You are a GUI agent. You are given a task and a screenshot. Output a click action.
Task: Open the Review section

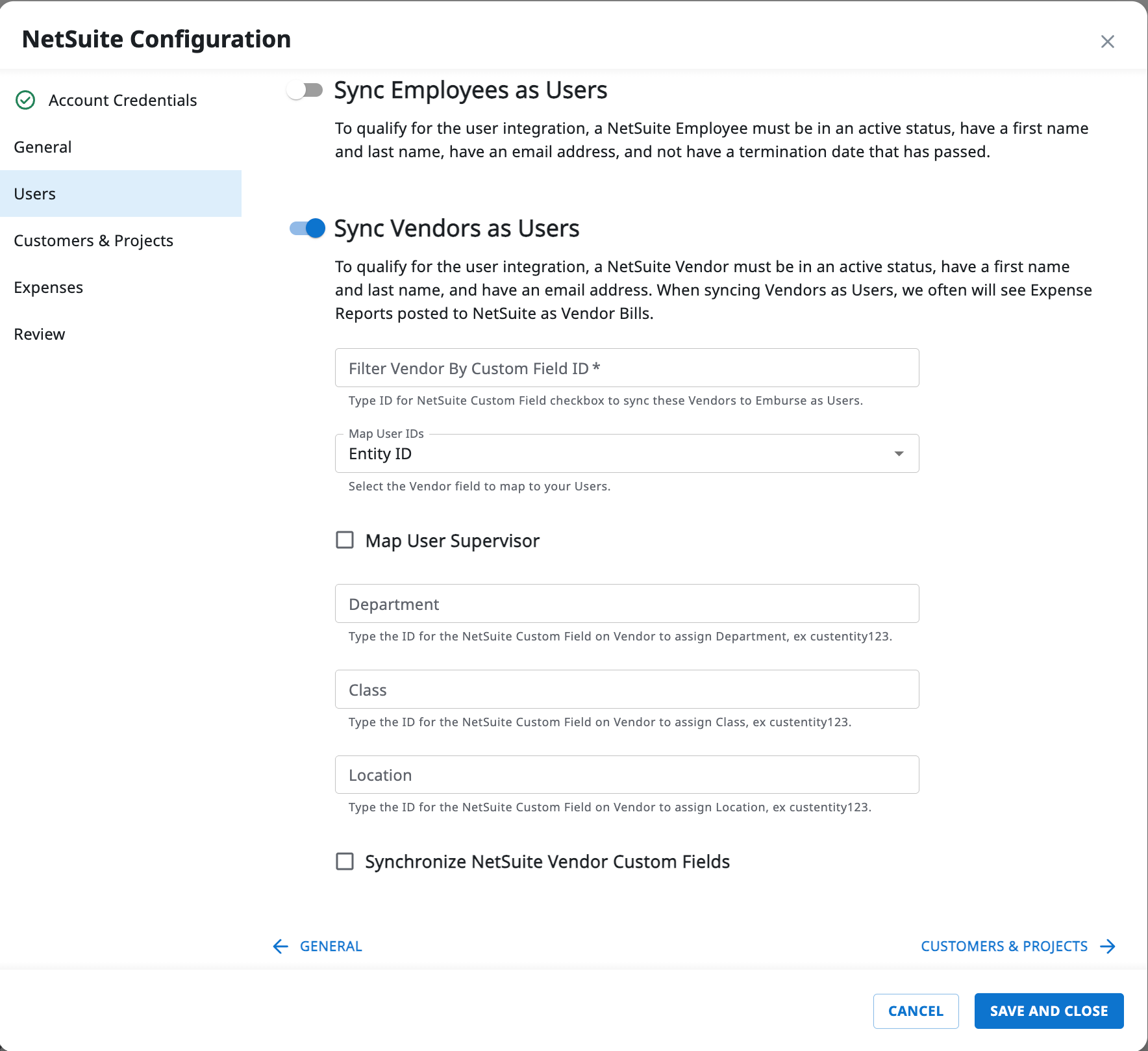point(121,334)
